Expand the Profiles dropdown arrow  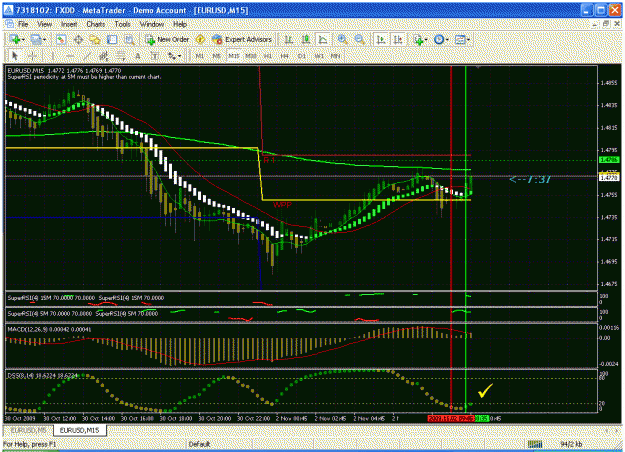click(44, 39)
